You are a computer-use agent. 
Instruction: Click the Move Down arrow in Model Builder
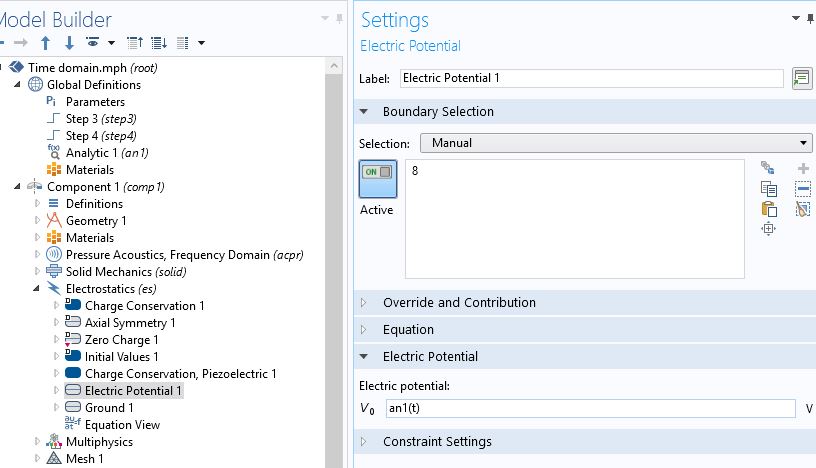69,43
